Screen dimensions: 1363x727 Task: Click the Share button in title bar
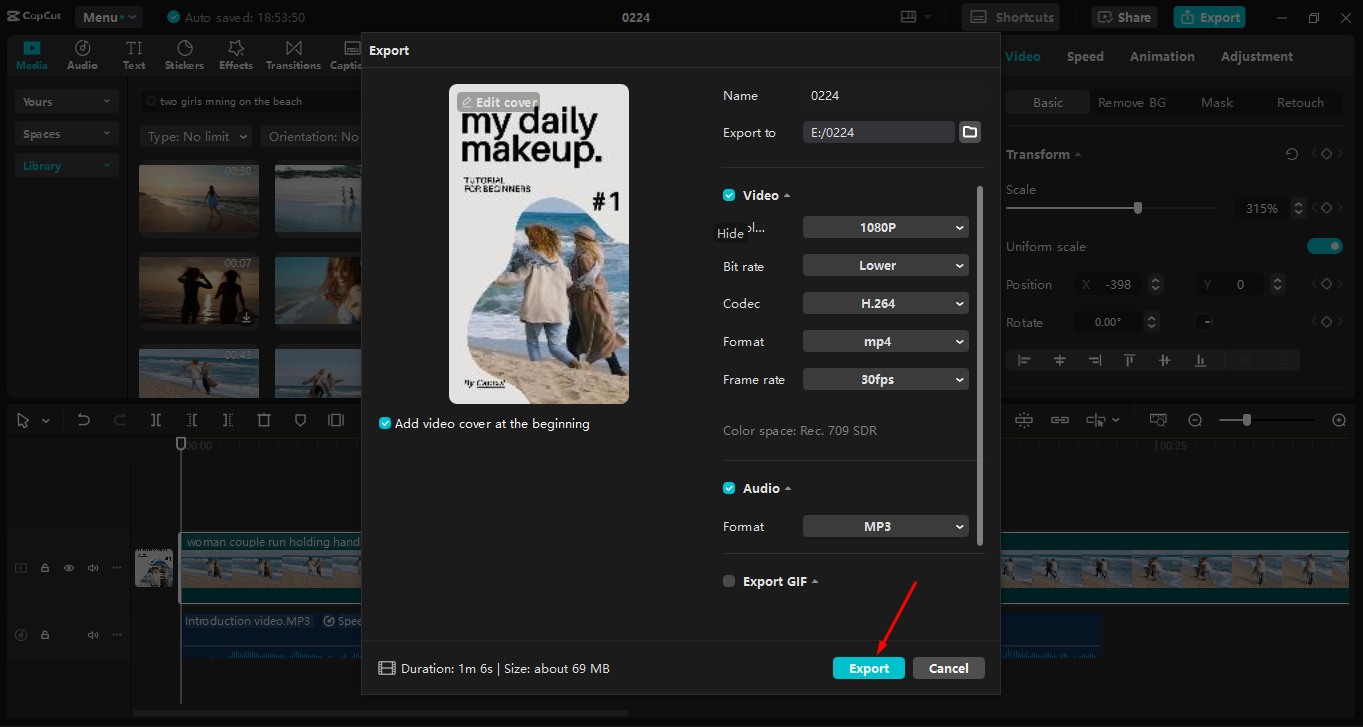tap(1124, 17)
